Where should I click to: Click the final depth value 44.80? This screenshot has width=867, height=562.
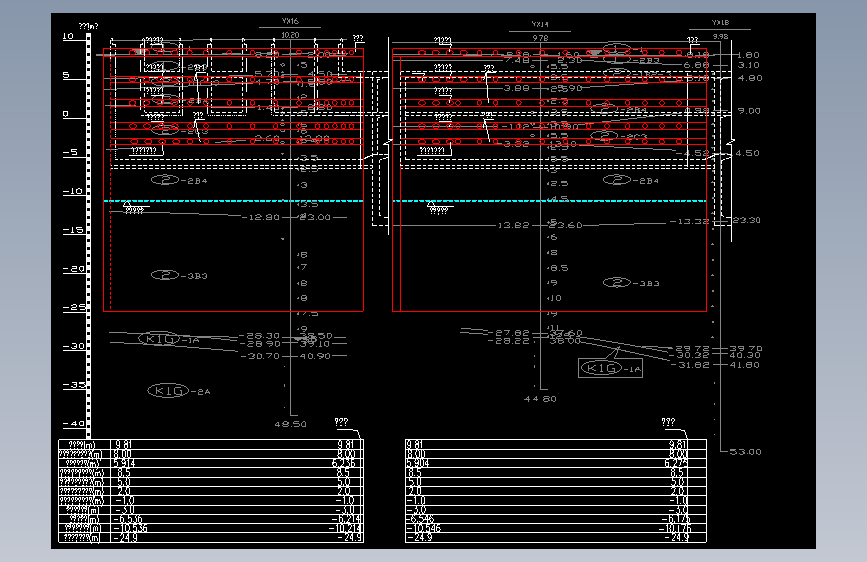pyautogui.click(x=540, y=399)
